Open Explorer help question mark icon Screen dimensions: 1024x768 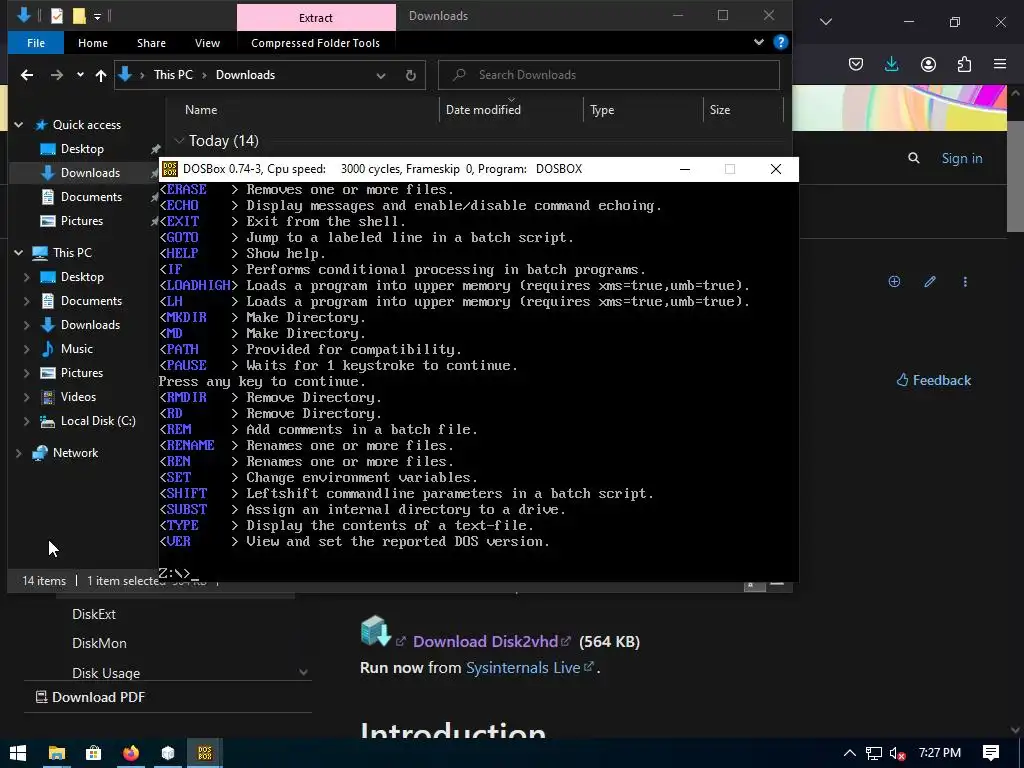pyautogui.click(x=780, y=42)
